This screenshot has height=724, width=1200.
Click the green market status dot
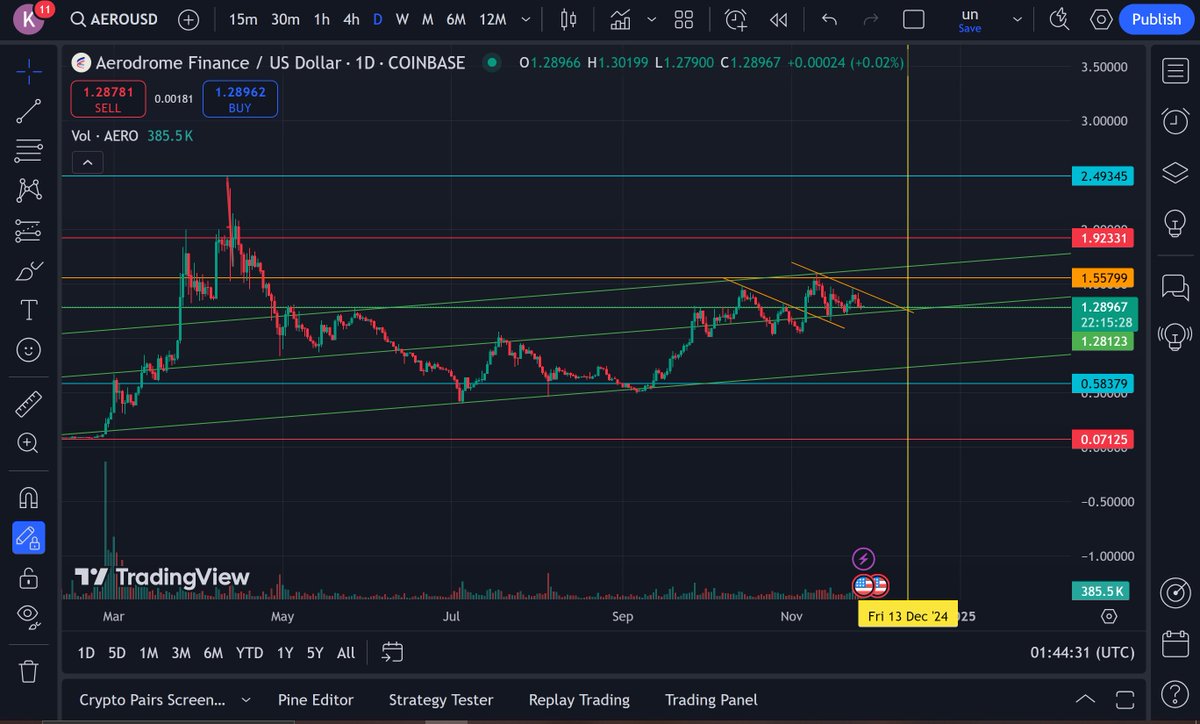491,63
